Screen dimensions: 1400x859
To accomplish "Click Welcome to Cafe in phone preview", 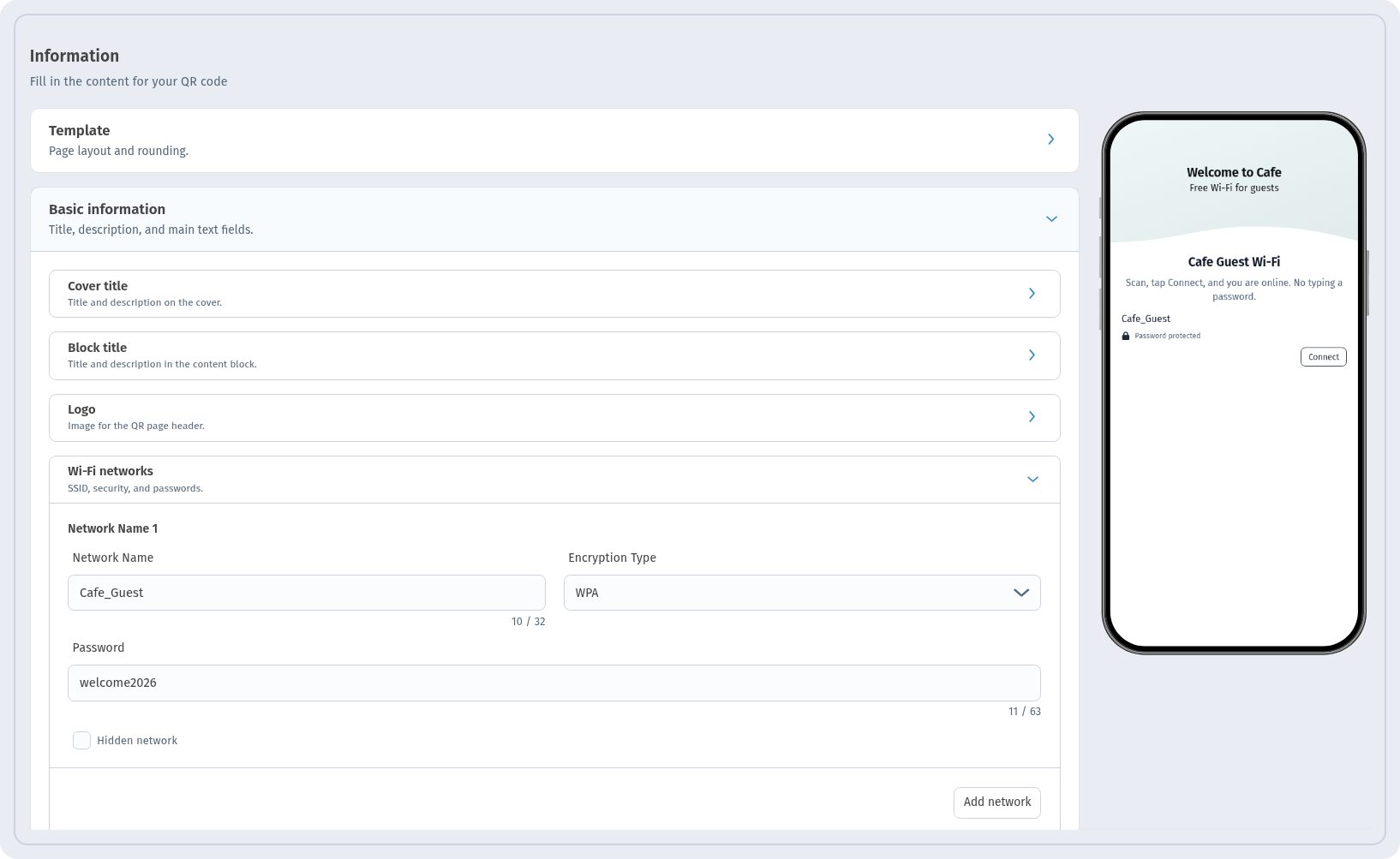I will click(1234, 172).
